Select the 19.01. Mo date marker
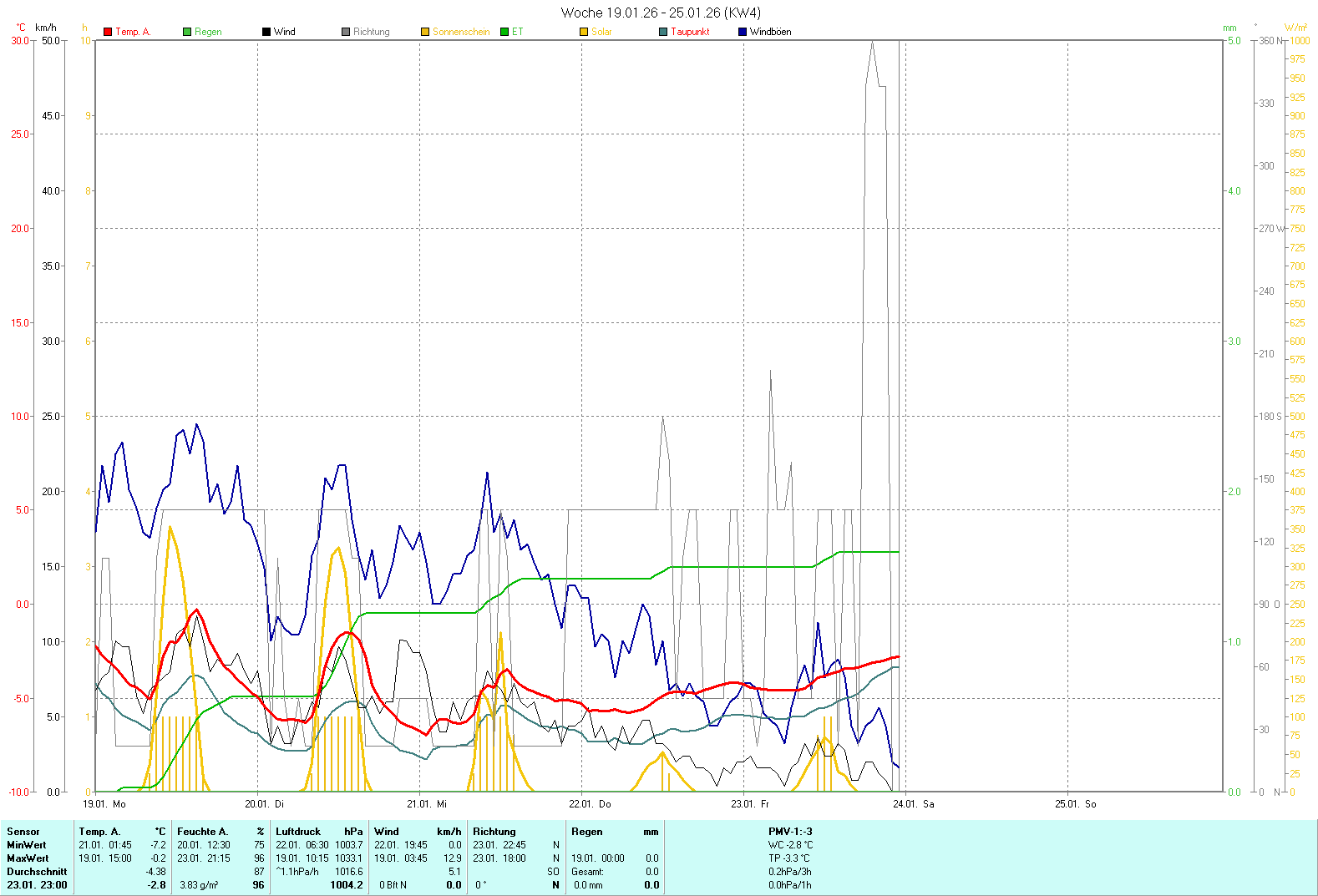1318x896 pixels. (x=104, y=804)
